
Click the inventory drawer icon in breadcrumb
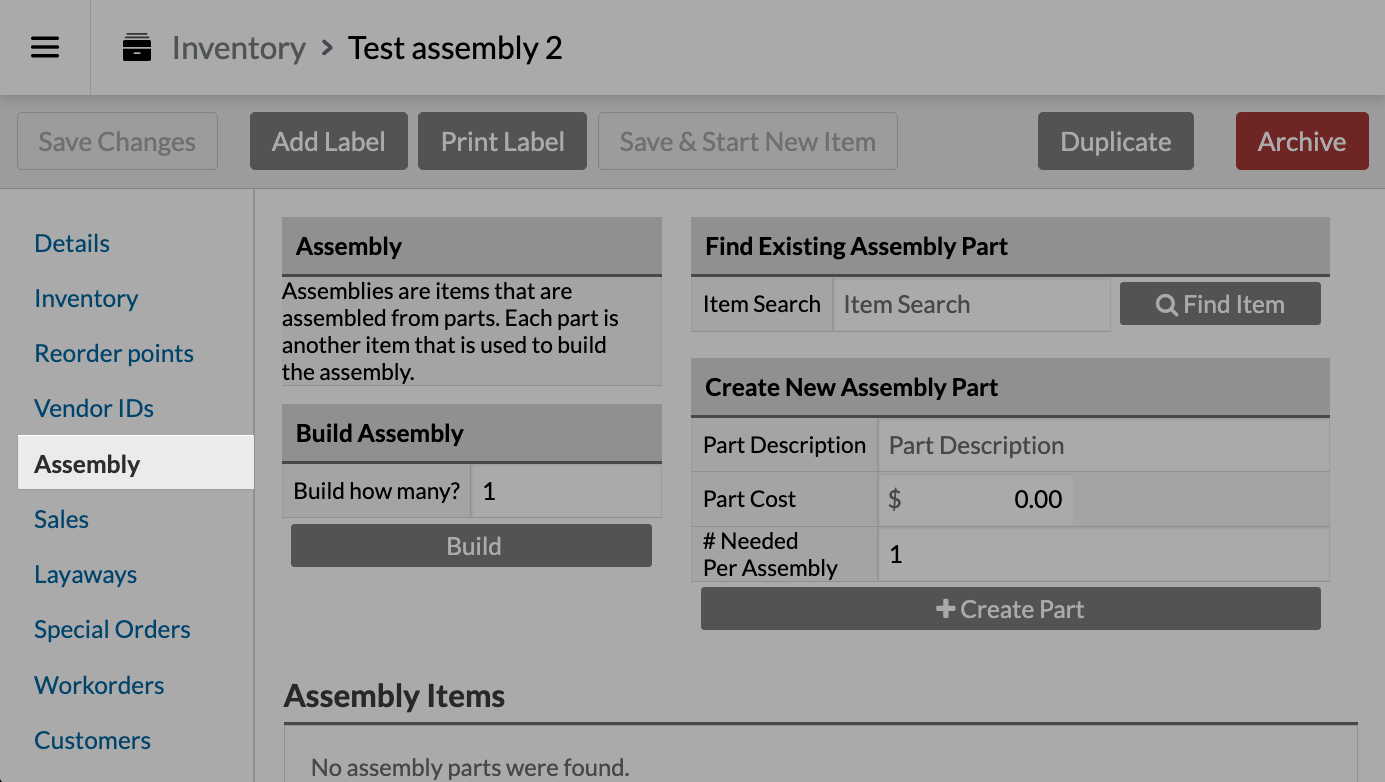[137, 46]
